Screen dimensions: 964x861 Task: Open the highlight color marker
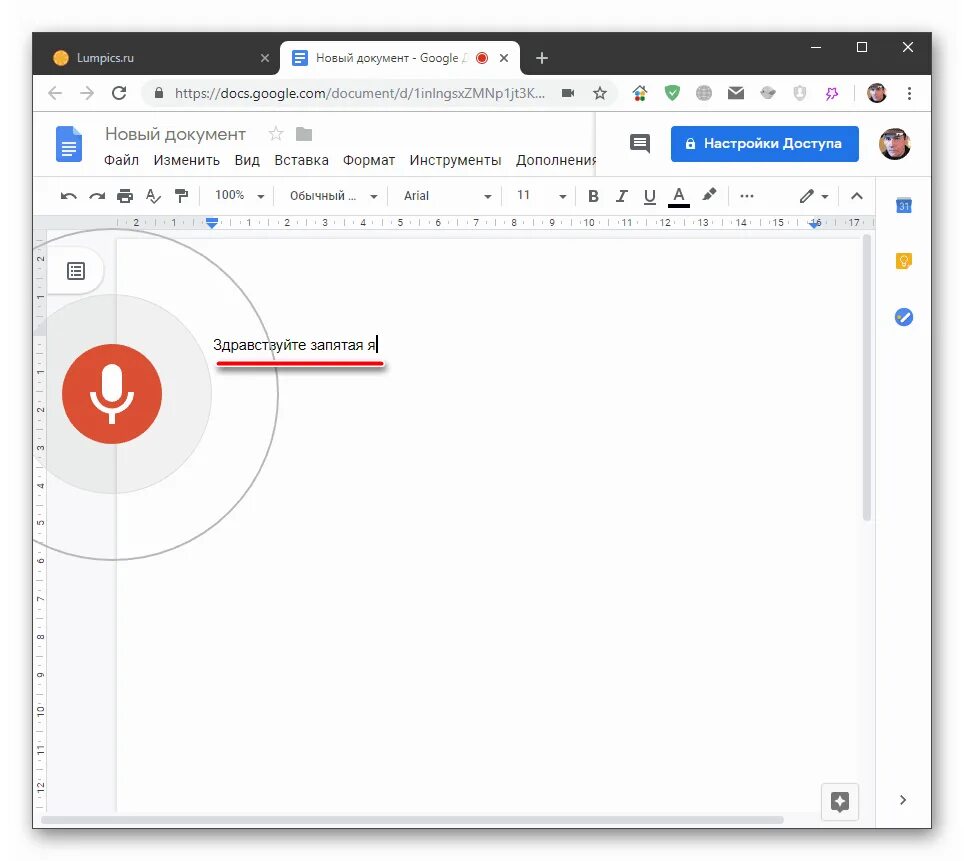(709, 195)
